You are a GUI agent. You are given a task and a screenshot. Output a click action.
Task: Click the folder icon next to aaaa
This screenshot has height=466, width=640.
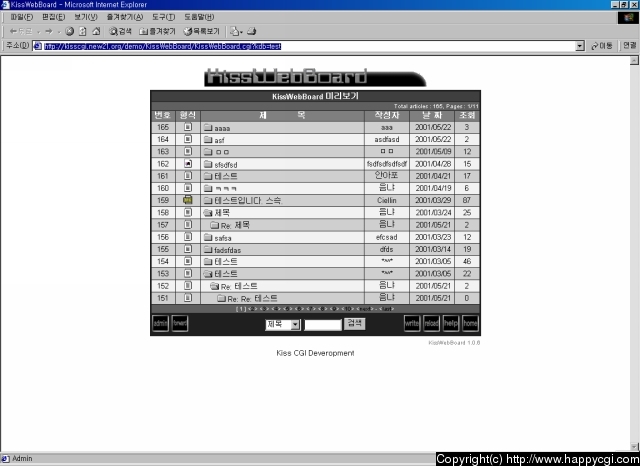click(208, 127)
